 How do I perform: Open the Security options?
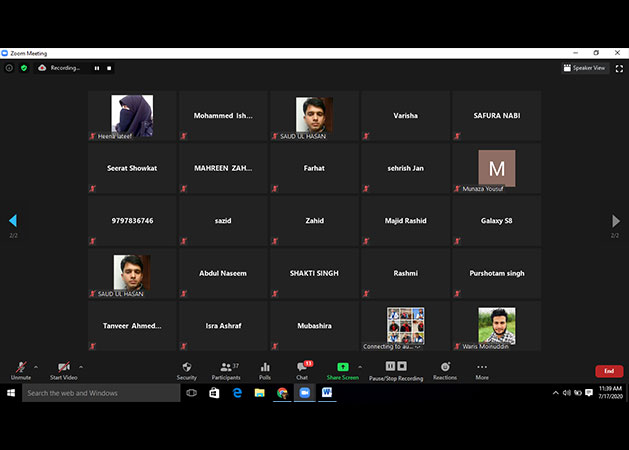click(186, 369)
